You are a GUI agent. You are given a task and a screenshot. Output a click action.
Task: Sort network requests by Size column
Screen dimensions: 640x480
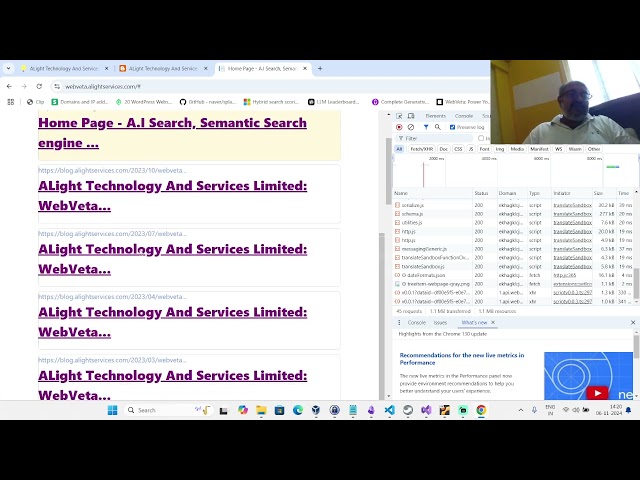pyautogui.click(x=604, y=193)
